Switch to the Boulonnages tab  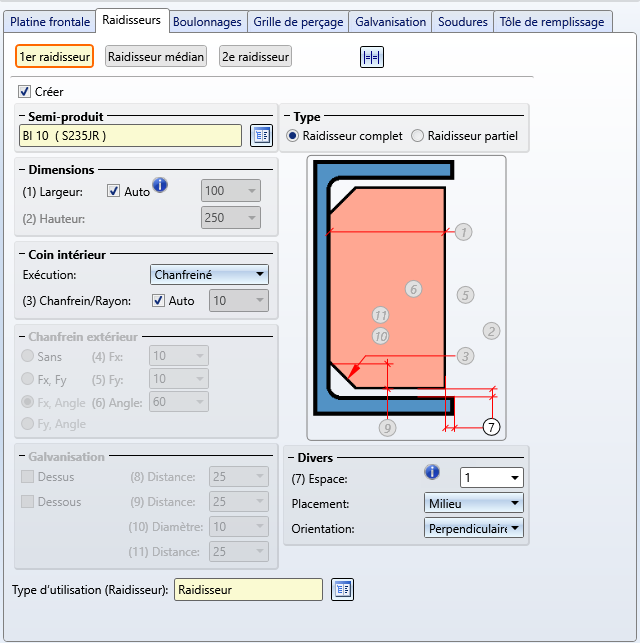point(207,22)
